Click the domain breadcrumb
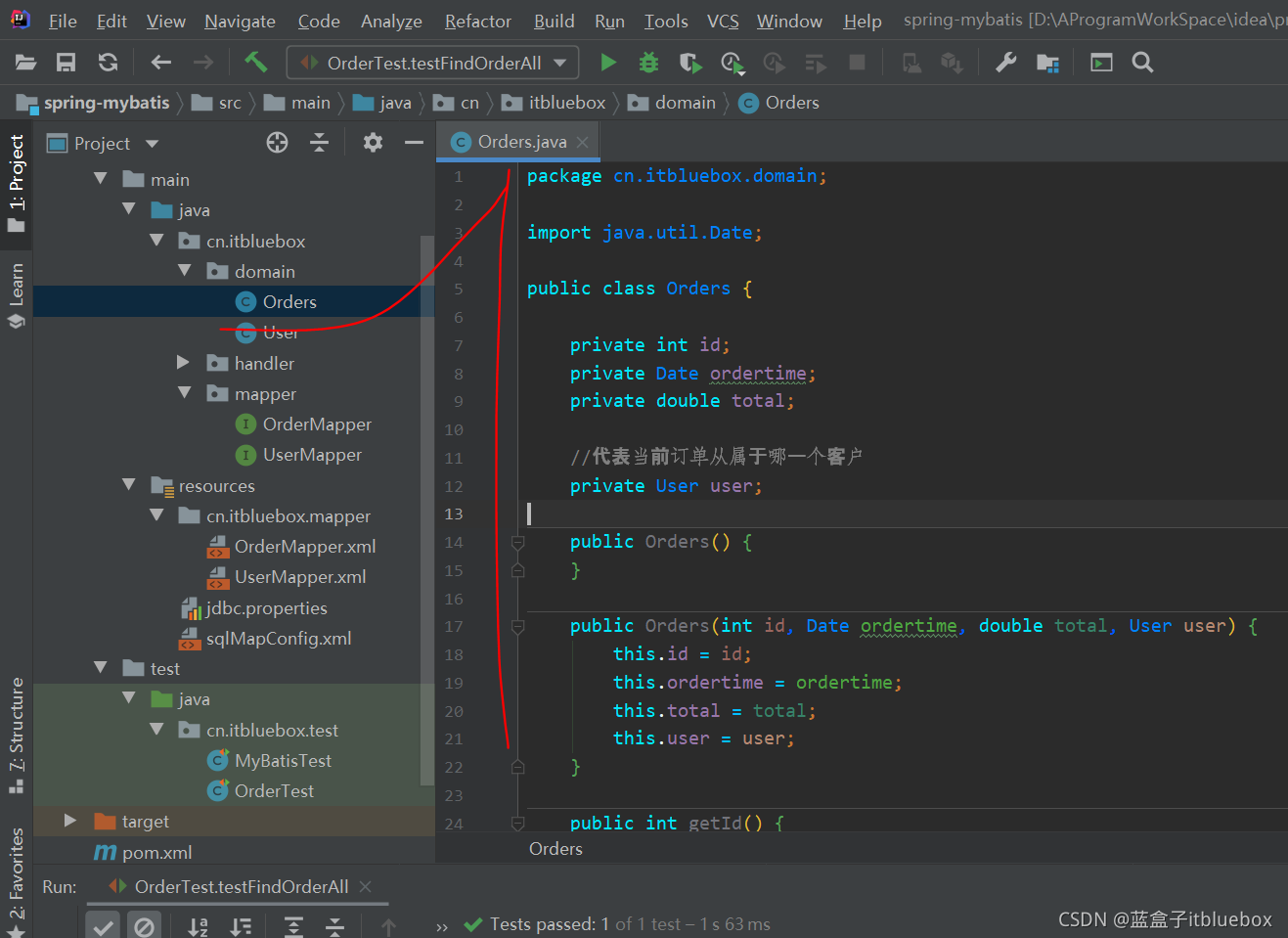The width and height of the screenshot is (1288, 938). point(672,103)
